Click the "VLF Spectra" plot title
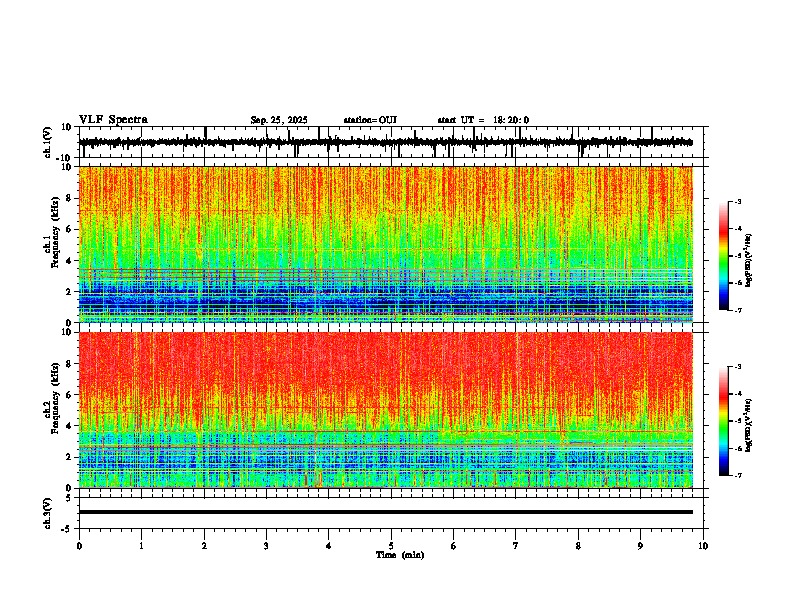Viewport: 792px width, 612px height. click(113, 120)
